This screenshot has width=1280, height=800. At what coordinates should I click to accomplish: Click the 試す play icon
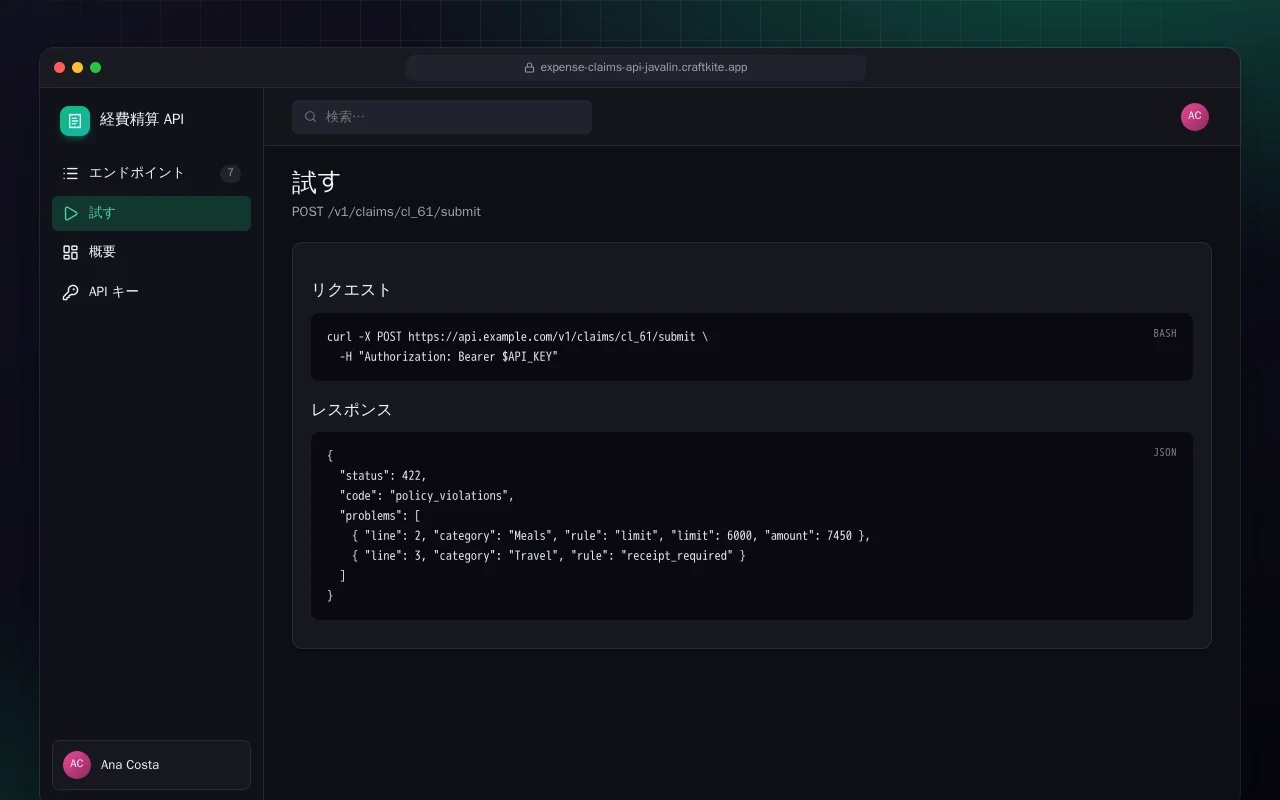tap(70, 213)
